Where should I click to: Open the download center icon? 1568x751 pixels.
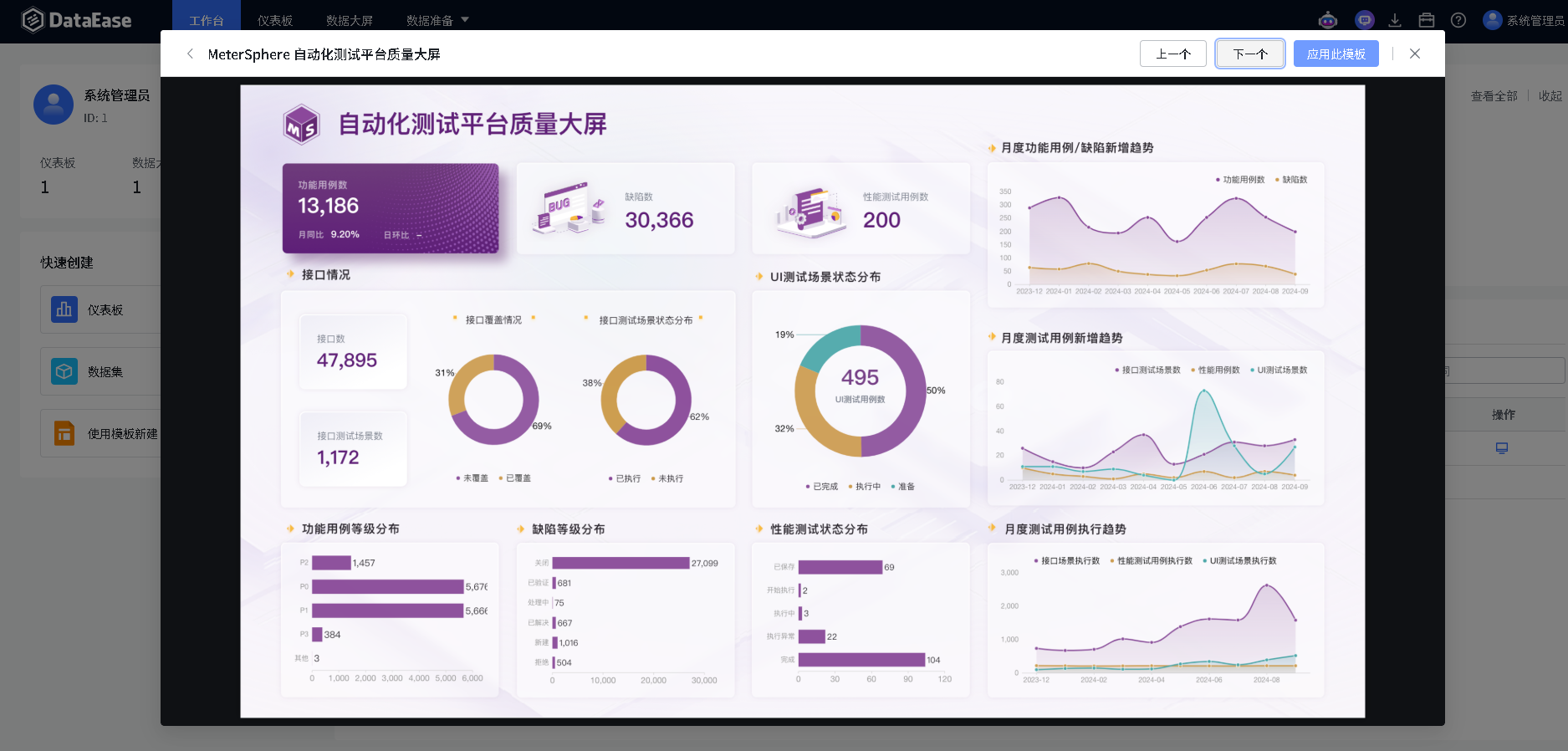[1395, 20]
